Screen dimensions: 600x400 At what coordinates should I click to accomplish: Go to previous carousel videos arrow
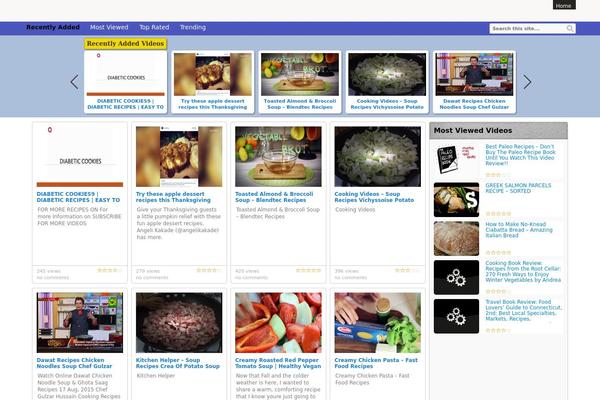point(75,82)
